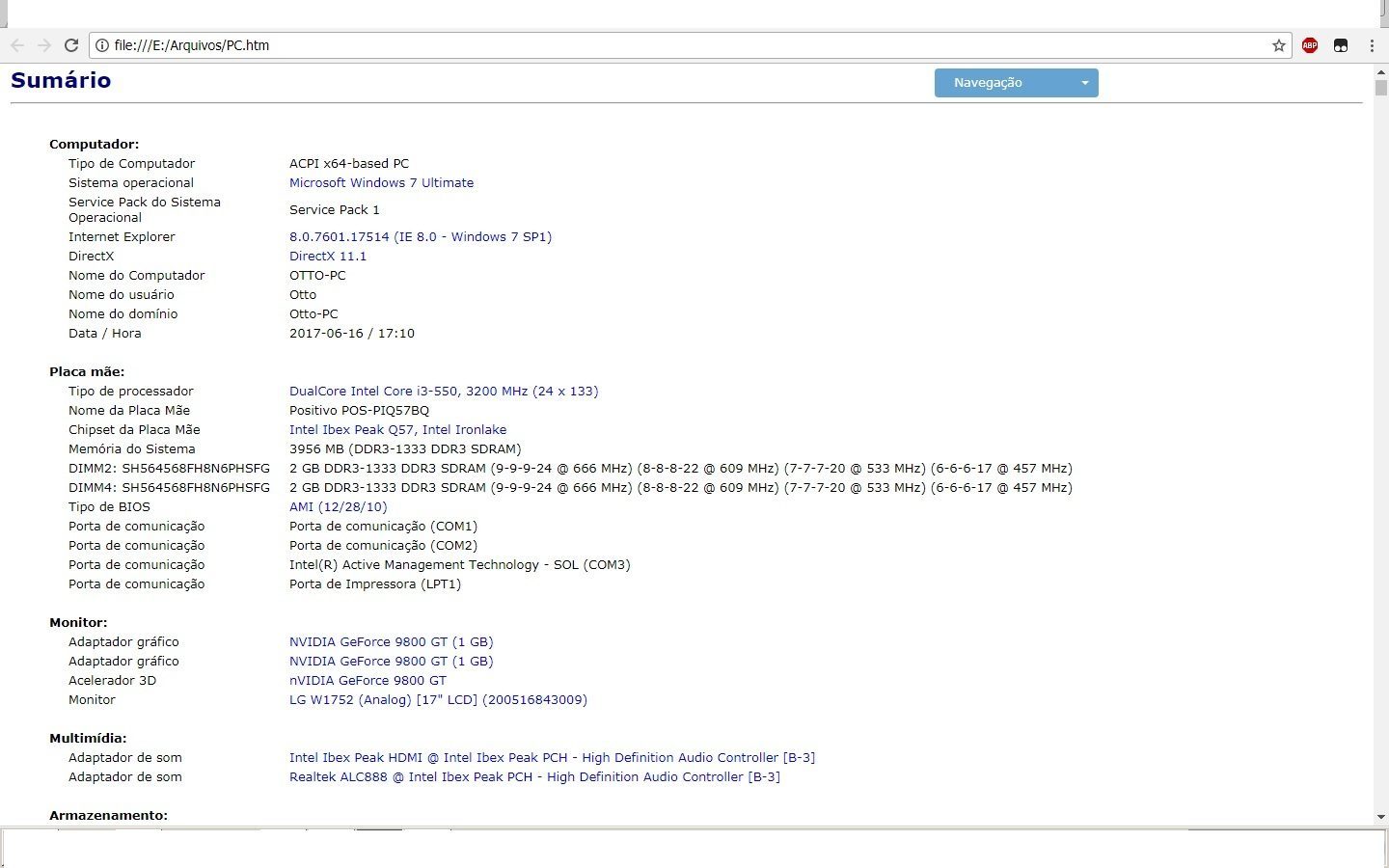Open the AMI (12/28/10) BIOS link
Image resolution: width=1389 pixels, height=868 pixels.
pyautogui.click(x=338, y=507)
